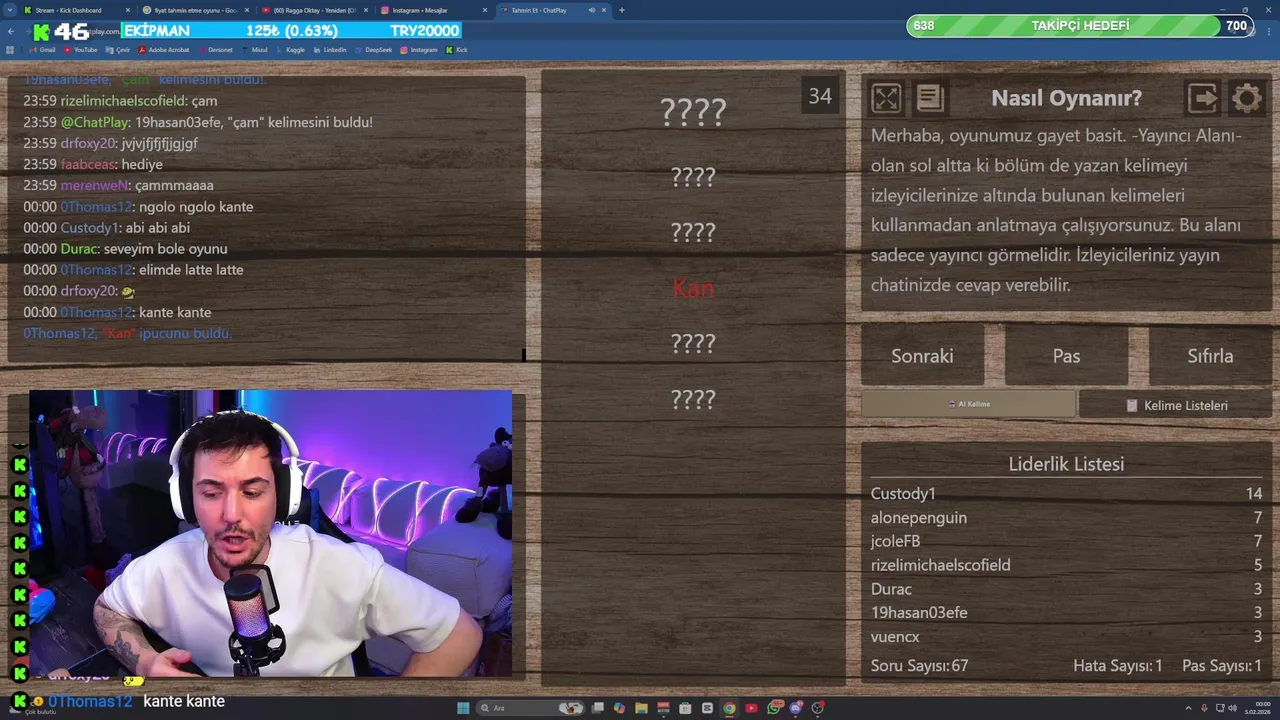Open the Gmail bookmark
This screenshot has width=1280, height=720.
(42, 49)
